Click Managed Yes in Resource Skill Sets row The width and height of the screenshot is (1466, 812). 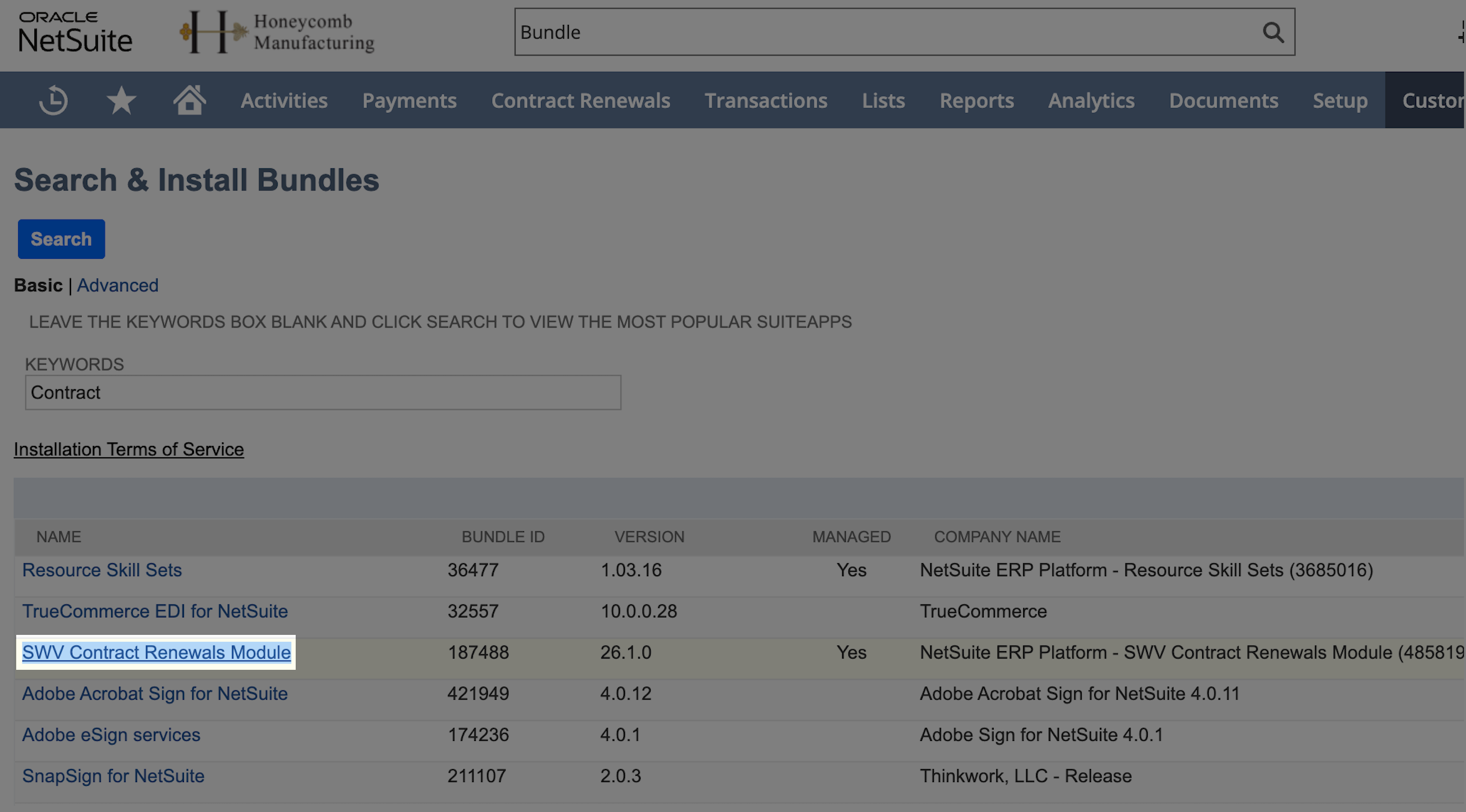pyautogui.click(x=852, y=570)
